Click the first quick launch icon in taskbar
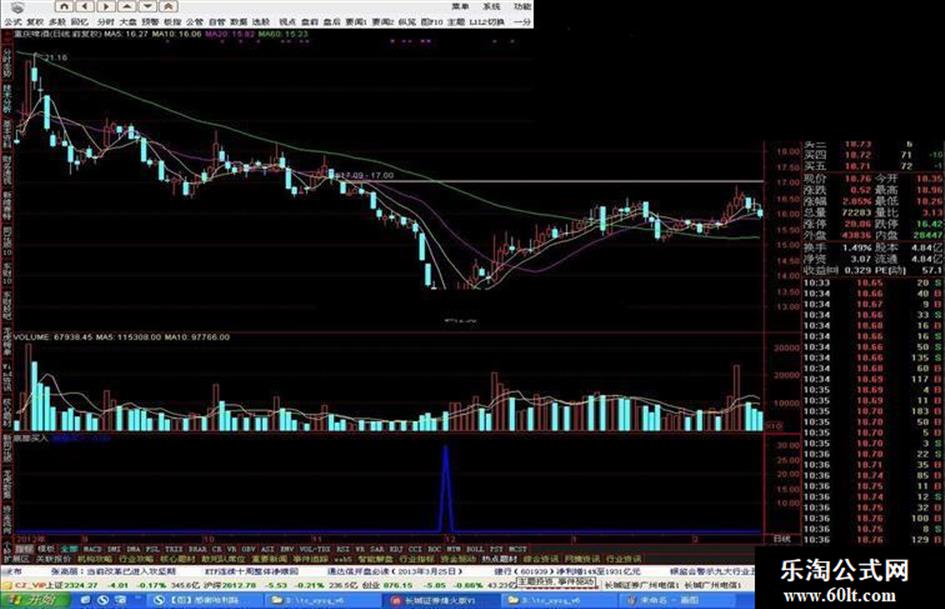 tap(86, 600)
